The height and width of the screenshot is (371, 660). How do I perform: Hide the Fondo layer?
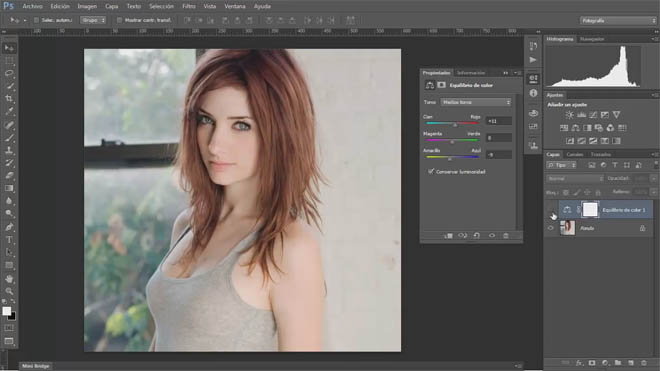click(551, 228)
